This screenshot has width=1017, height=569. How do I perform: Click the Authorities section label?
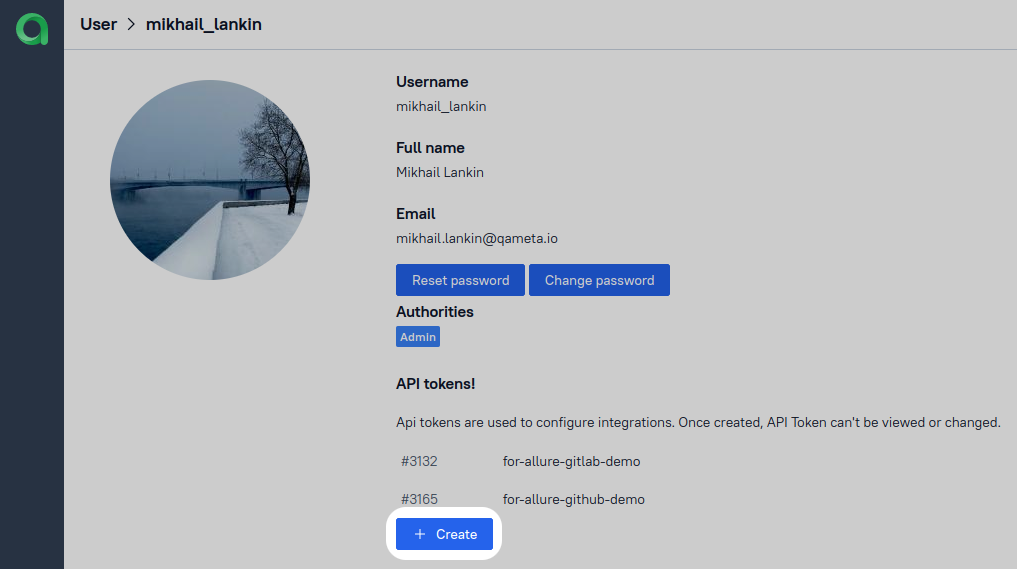tap(435, 312)
